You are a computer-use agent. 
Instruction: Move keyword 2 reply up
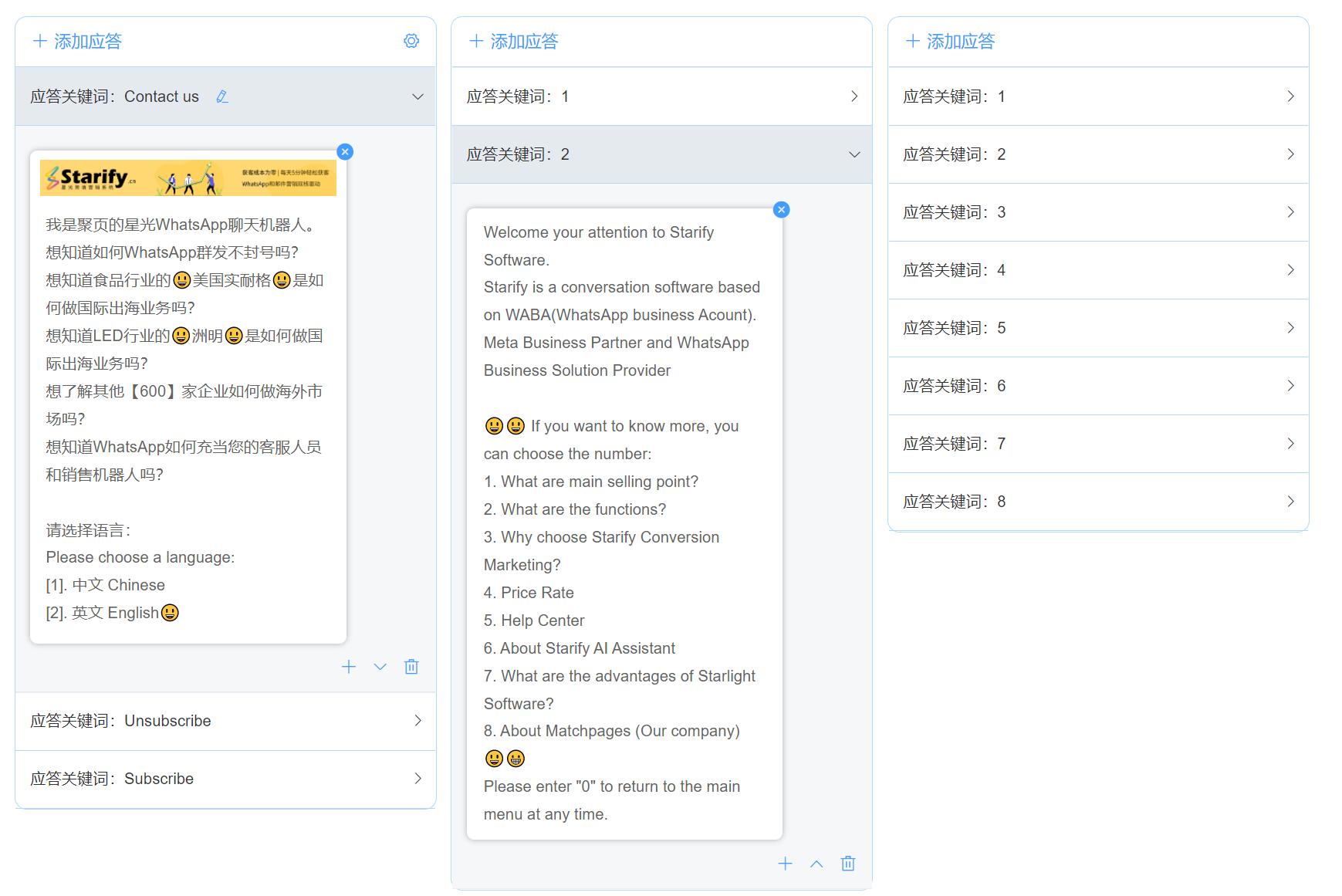tap(816, 864)
